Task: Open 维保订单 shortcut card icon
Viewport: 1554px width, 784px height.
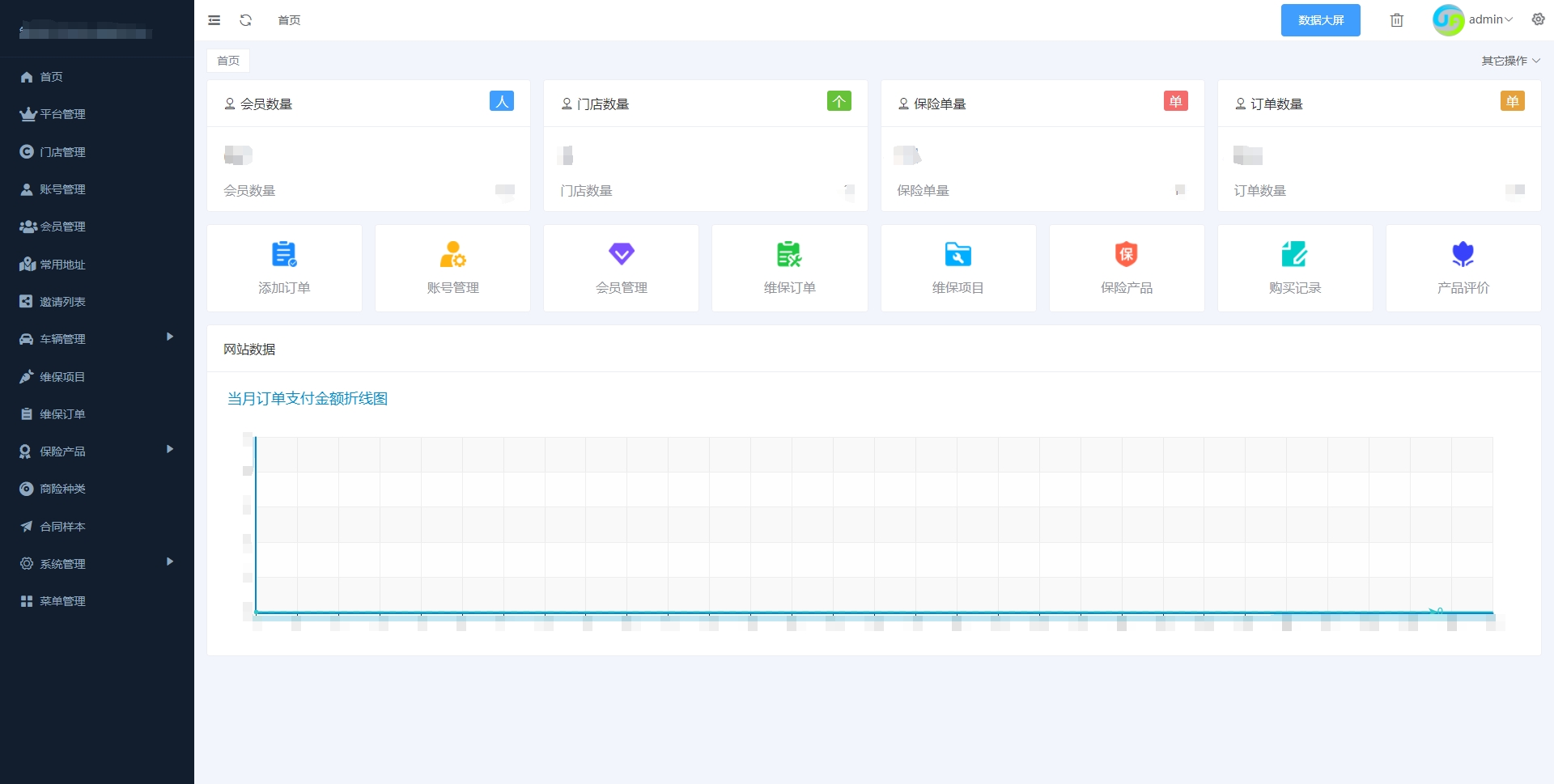Action: coord(789,254)
